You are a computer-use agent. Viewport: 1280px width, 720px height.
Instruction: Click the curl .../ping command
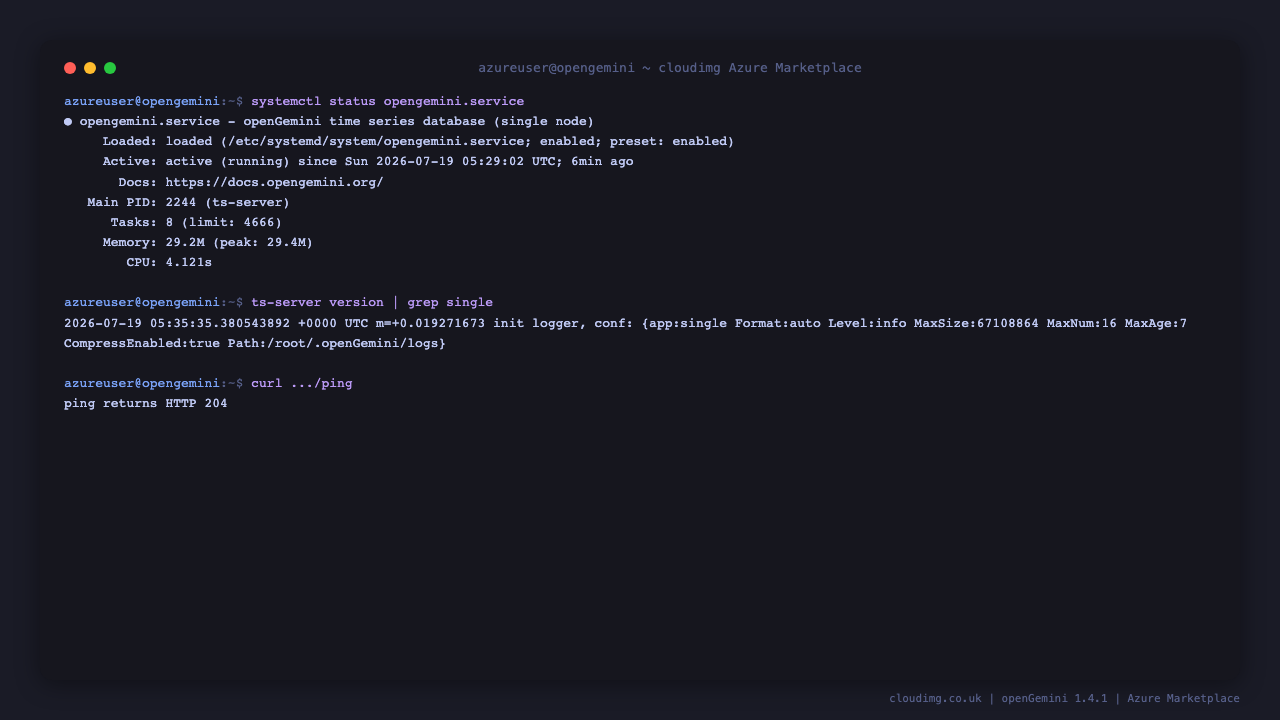point(302,383)
